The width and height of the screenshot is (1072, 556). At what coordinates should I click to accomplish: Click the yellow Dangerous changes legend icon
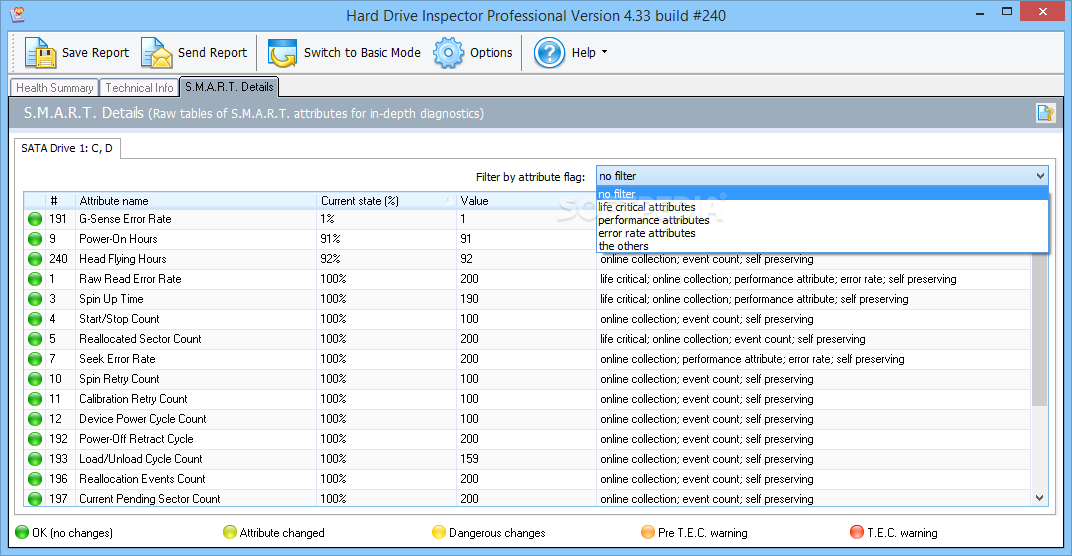coord(439,532)
